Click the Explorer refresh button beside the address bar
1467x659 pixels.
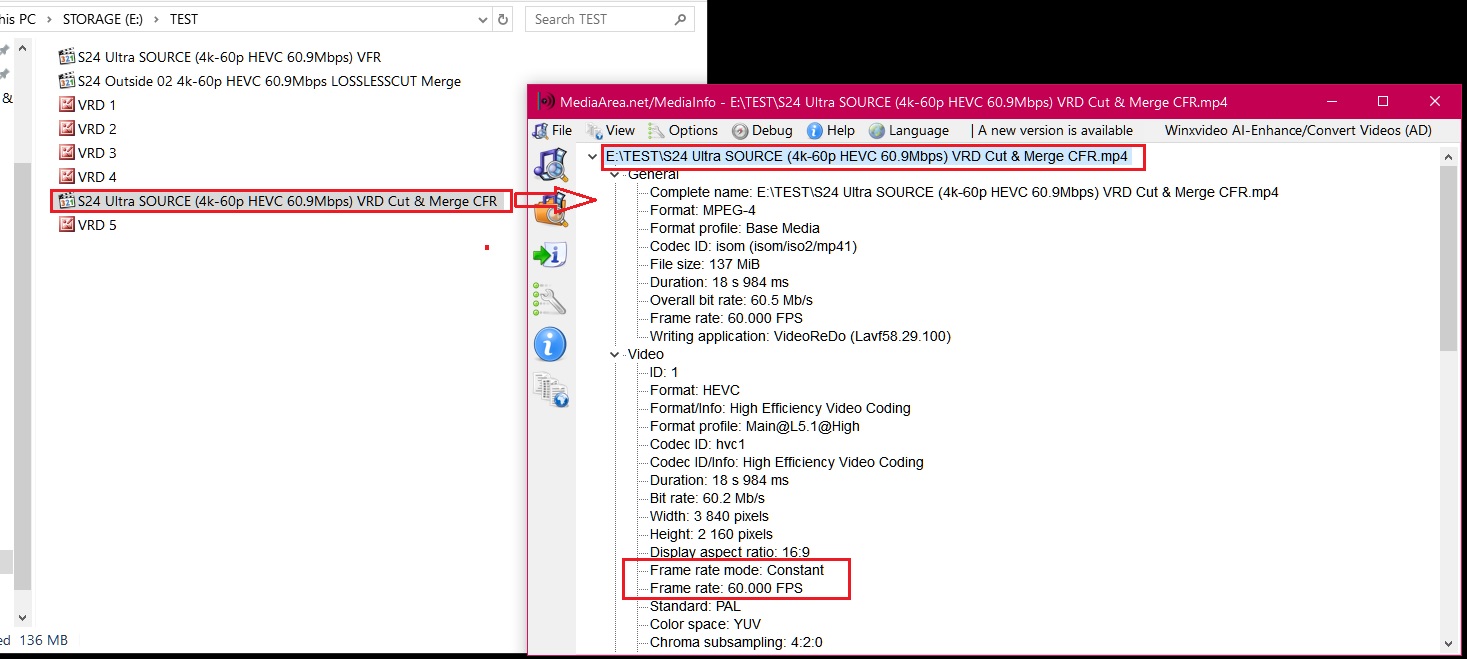tap(503, 19)
